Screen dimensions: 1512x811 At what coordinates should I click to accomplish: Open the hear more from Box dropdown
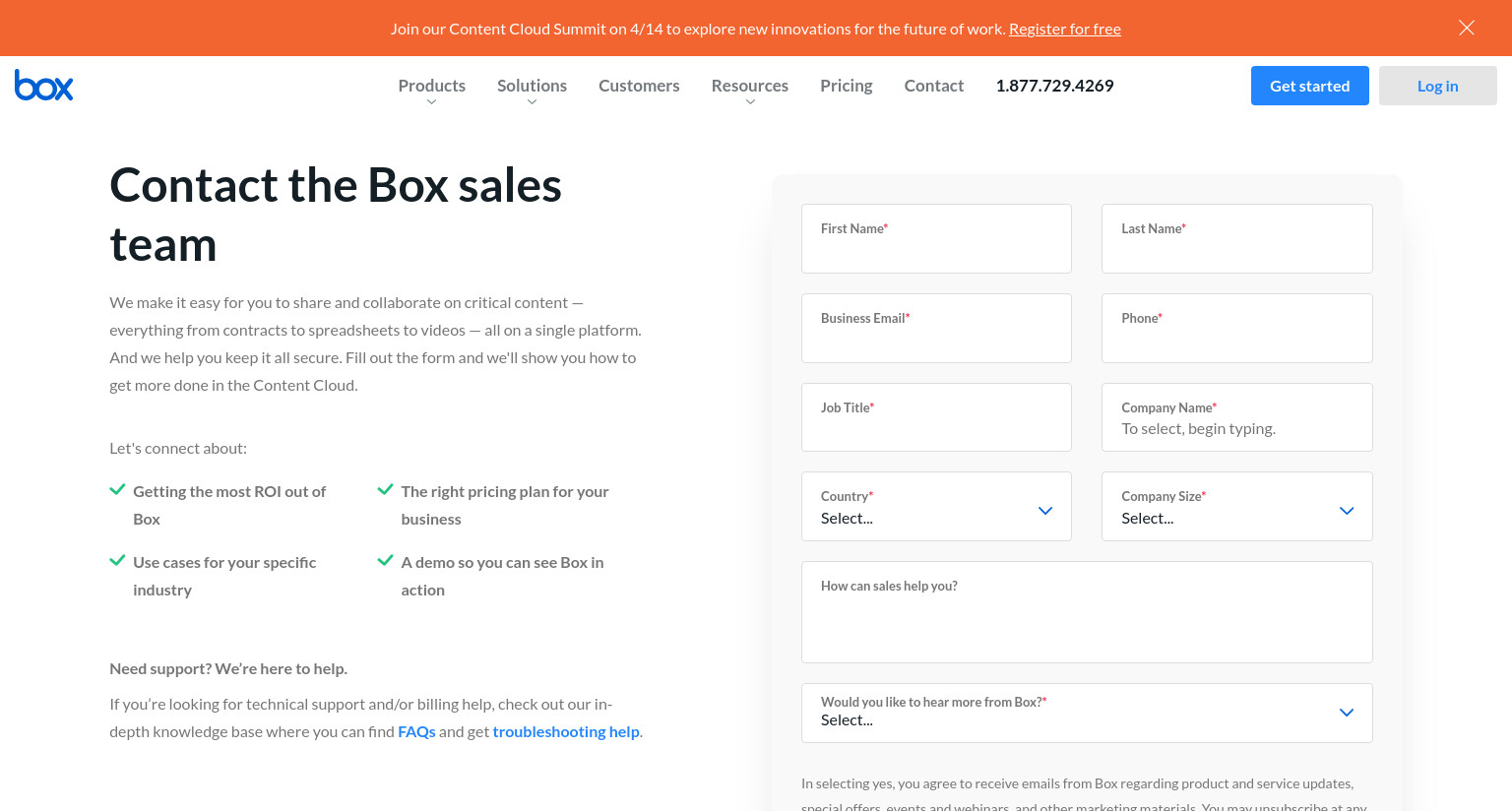click(1087, 713)
